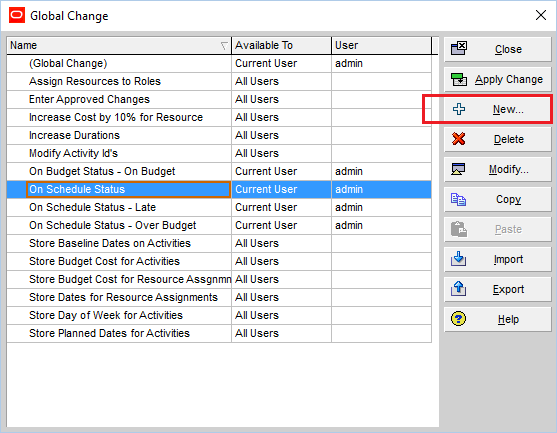Viewport: 557px width, 433px height.
Task: Click the Apply Change icon
Action: click(x=459, y=79)
